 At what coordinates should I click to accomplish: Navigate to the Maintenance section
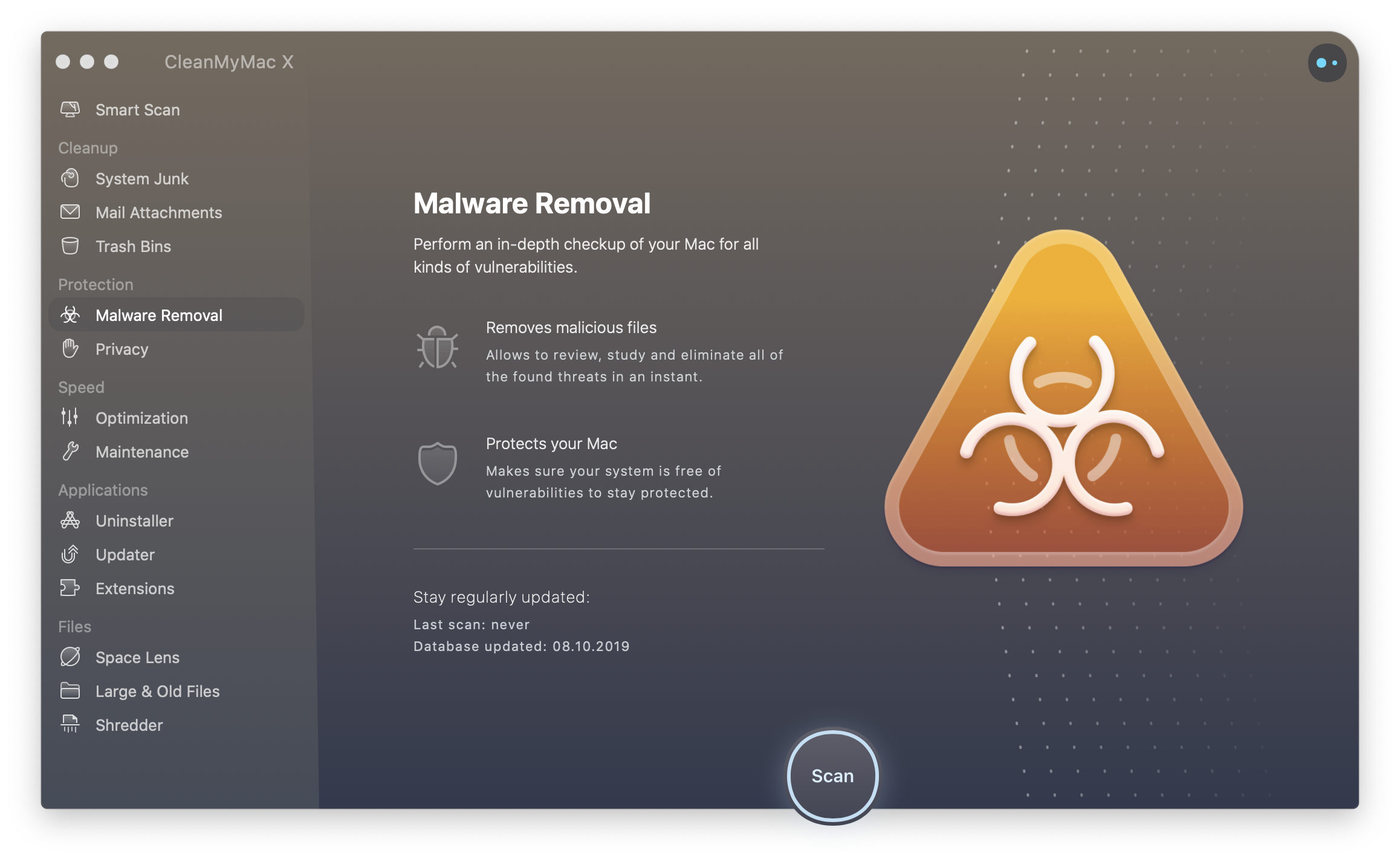[x=140, y=452]
